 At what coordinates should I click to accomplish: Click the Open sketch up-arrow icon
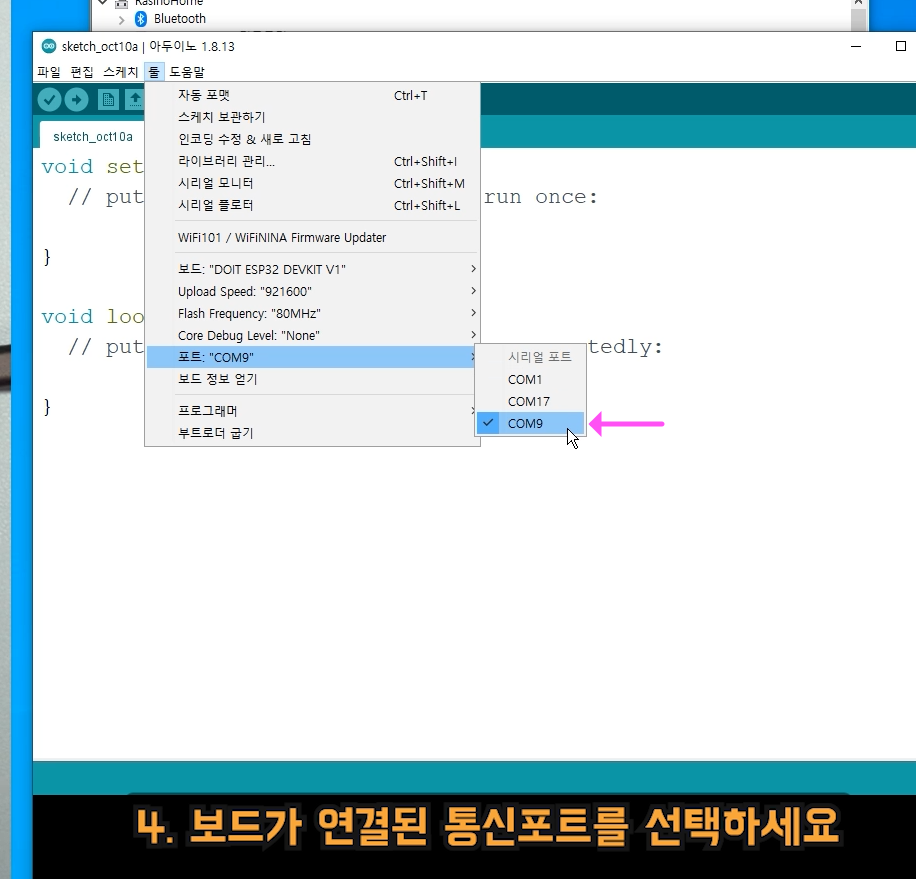(135, 100)
